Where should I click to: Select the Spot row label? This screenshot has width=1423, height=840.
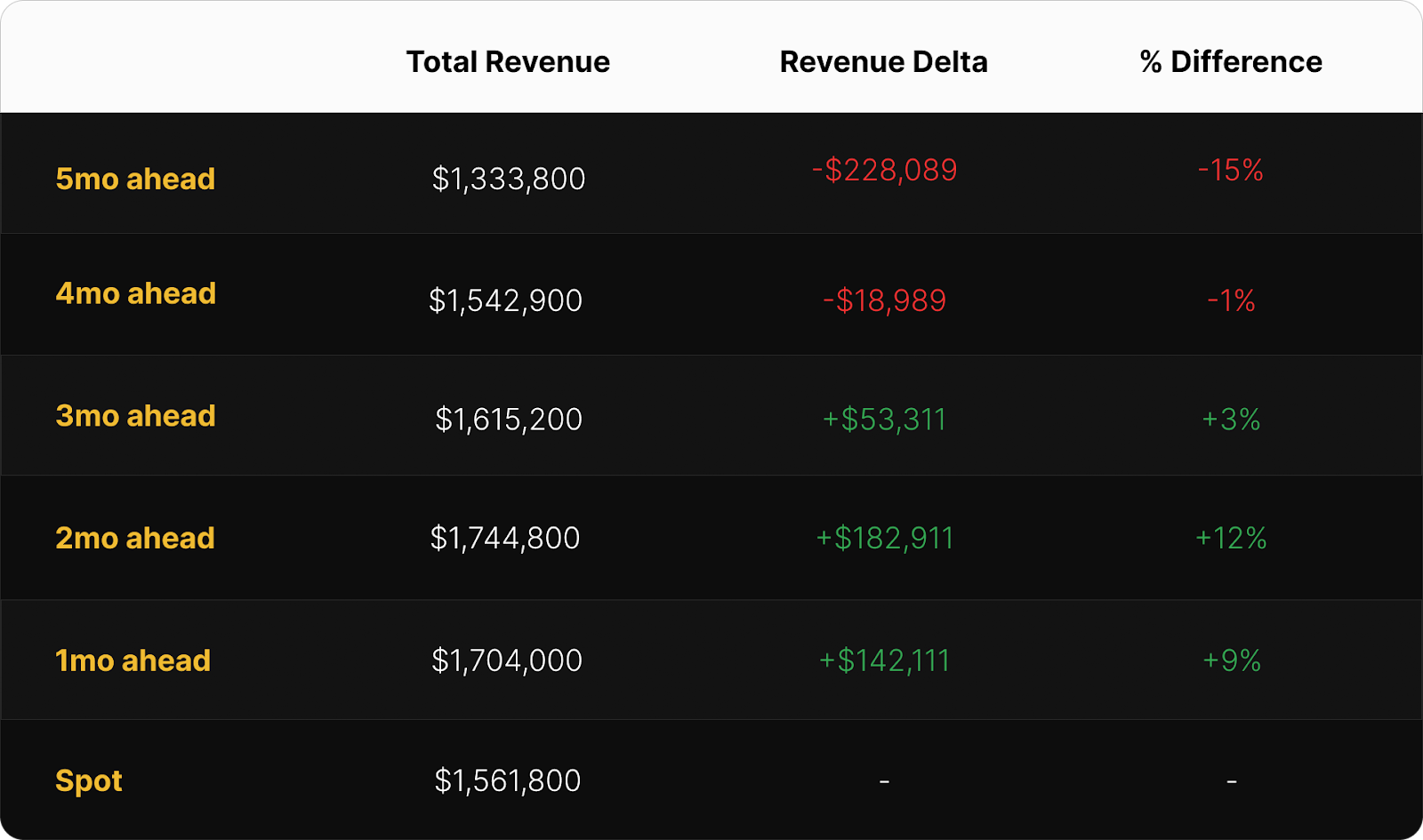tap(88, 780)
